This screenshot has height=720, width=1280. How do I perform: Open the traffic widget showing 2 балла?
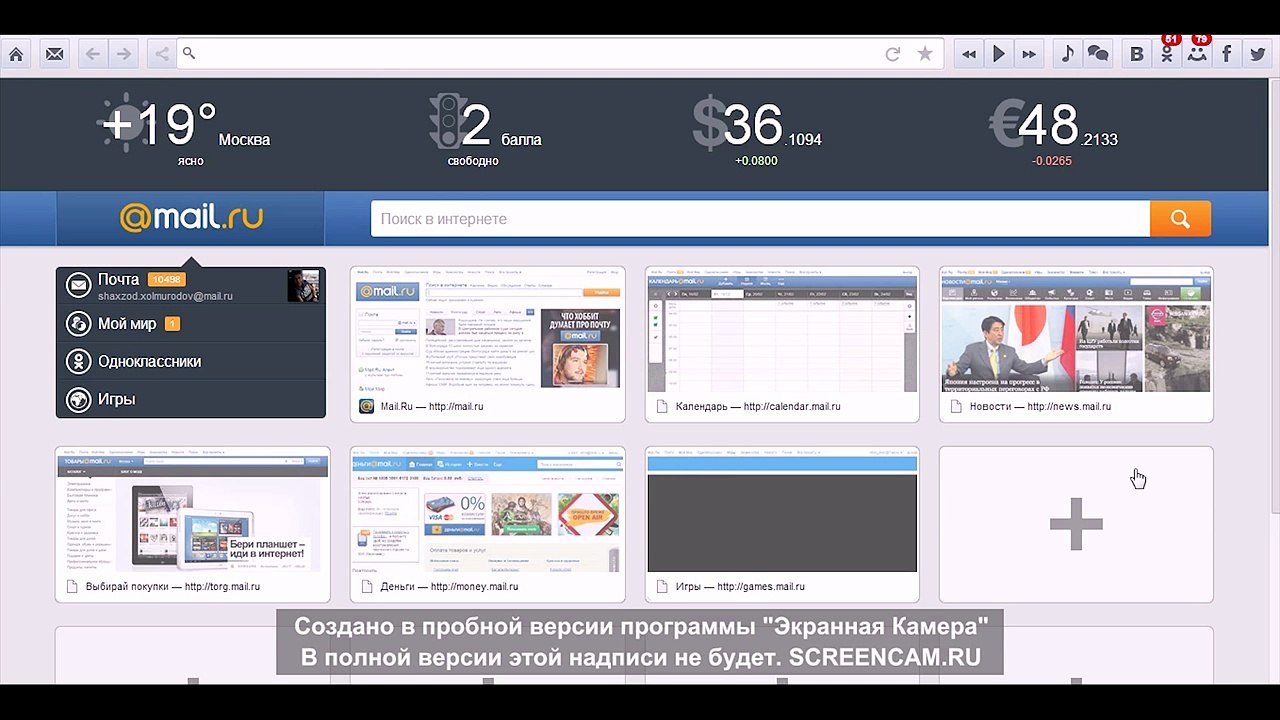point(485,130)
